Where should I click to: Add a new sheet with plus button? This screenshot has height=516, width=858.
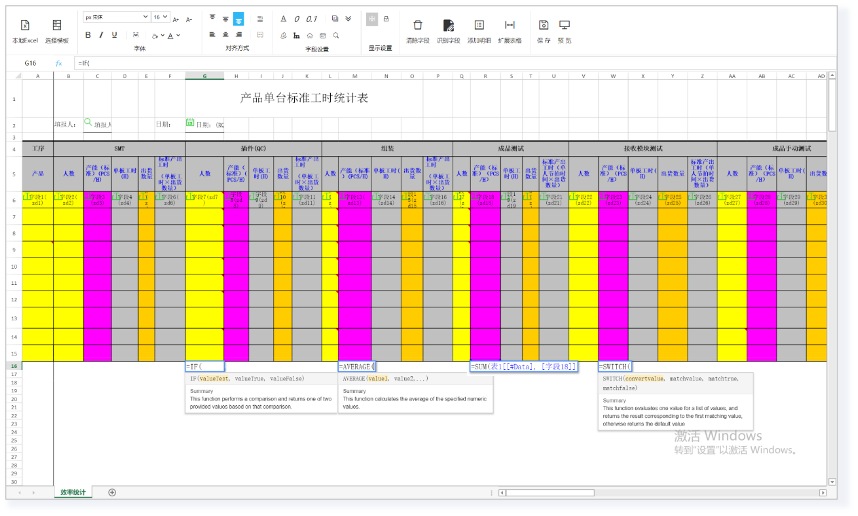click(112, 492)
